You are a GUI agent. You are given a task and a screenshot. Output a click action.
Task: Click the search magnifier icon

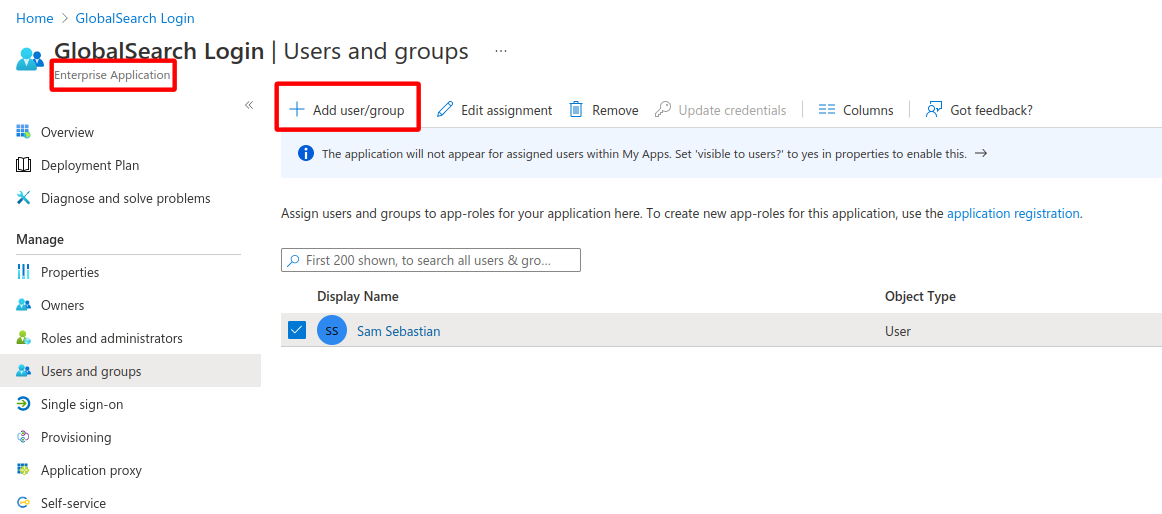294,261
